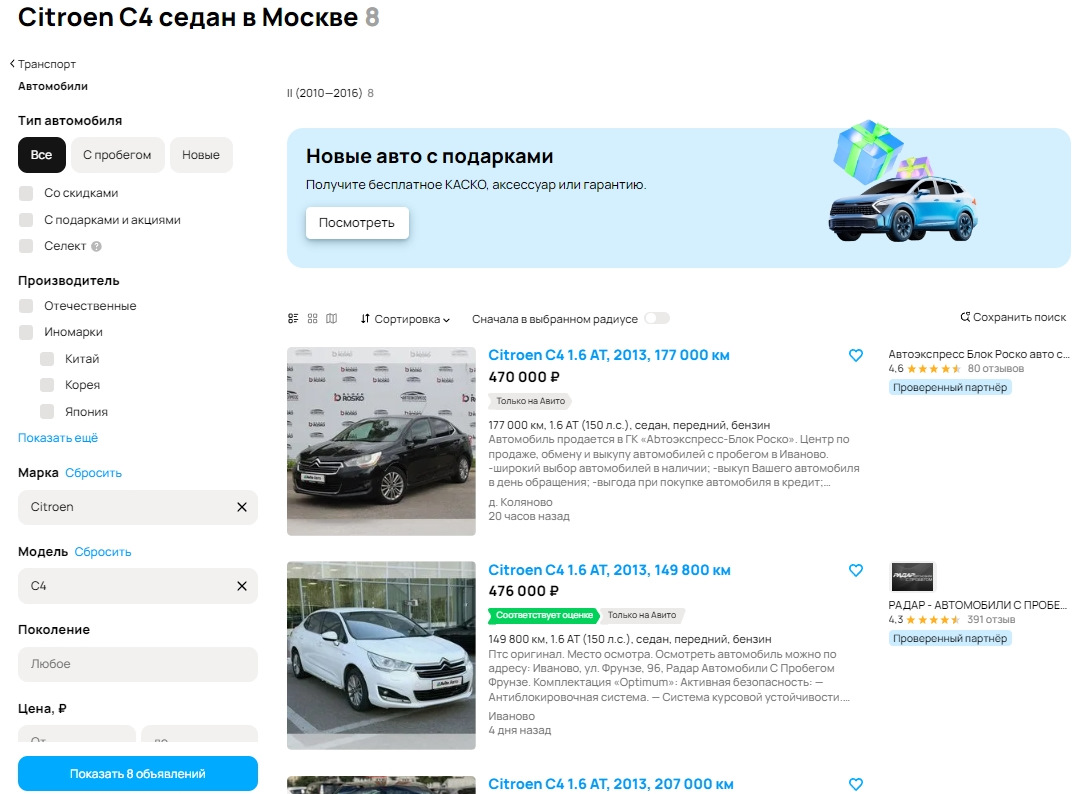
Task: Add 149 800 км Citroen to favorites
Action: point(855,570)
